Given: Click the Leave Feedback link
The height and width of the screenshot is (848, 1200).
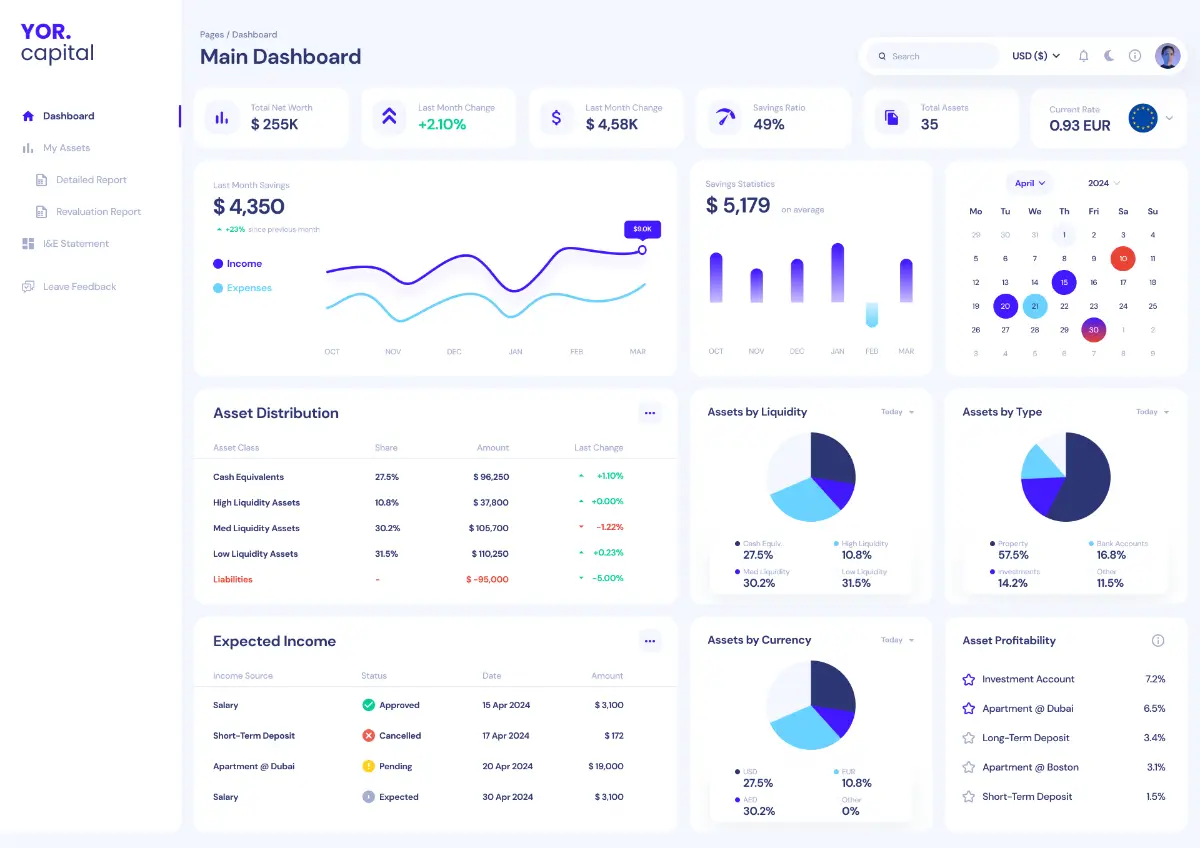Looking at the screenshot, I should click(x=79, y=287).
